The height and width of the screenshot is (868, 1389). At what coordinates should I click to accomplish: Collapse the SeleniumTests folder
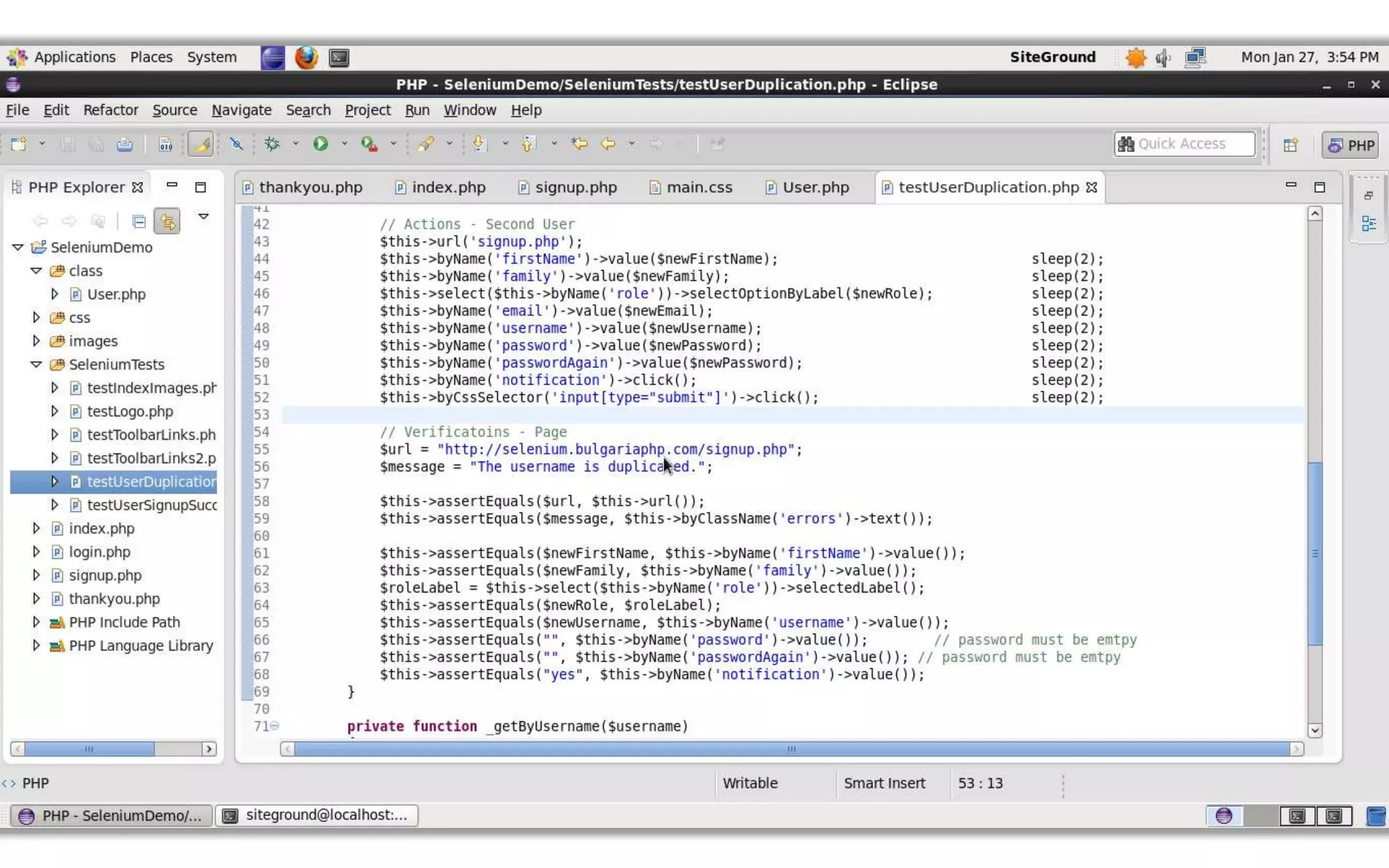click(x=36, y=364)
